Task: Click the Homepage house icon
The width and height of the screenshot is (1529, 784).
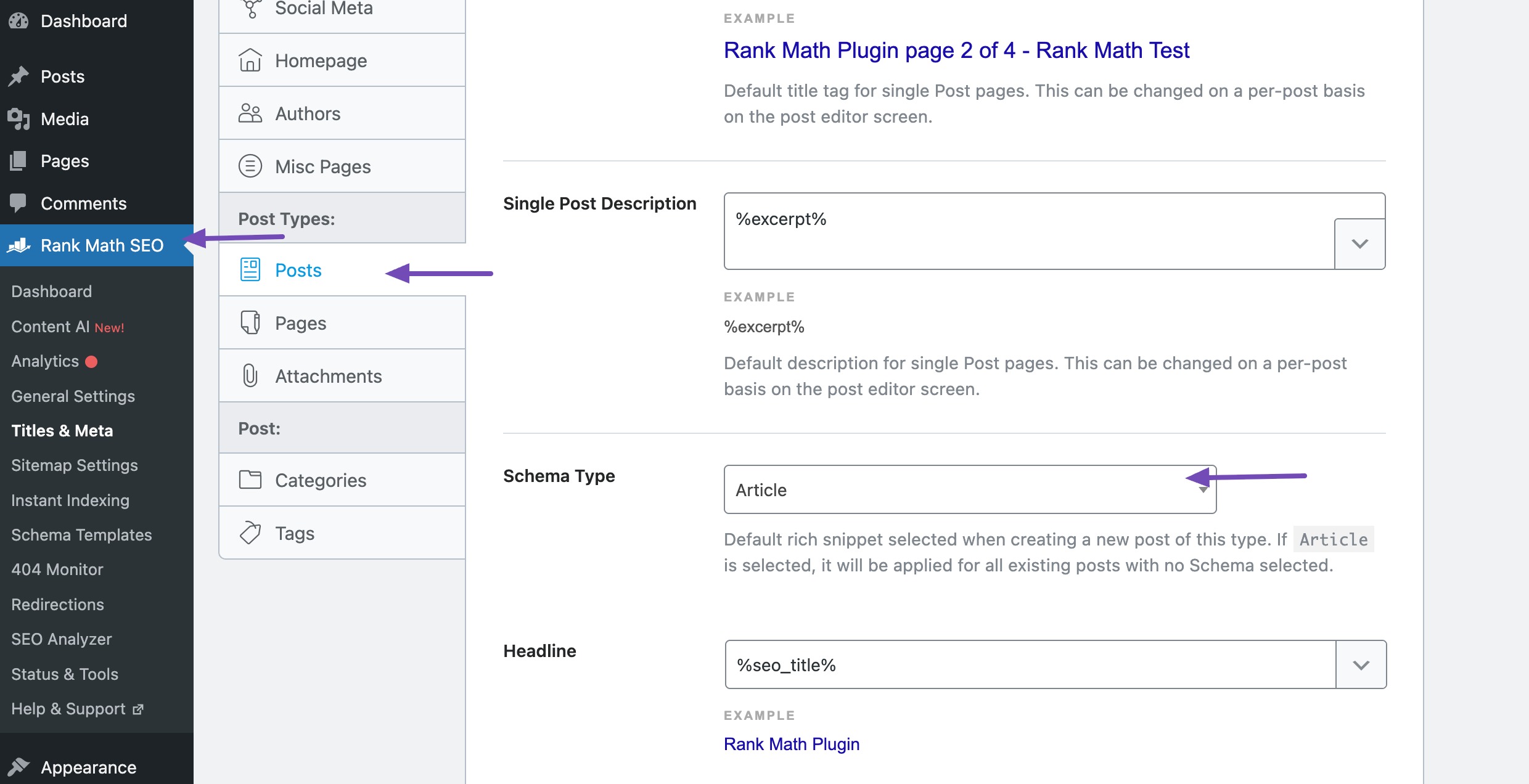Action: 250,60
